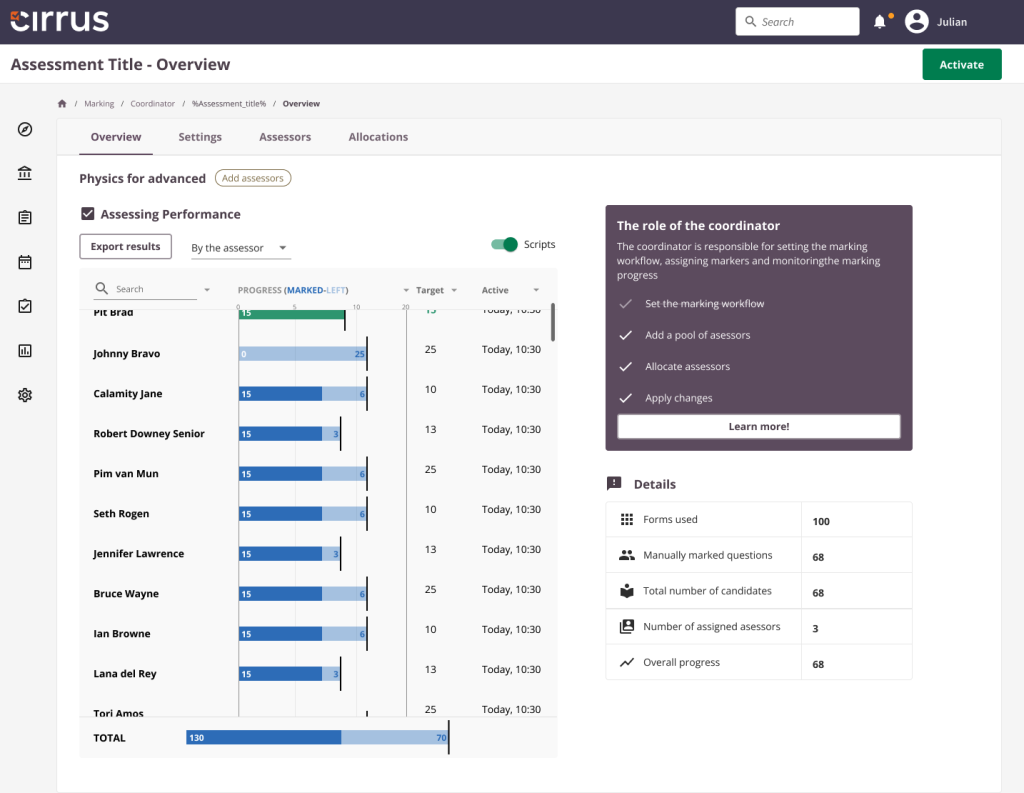Open the calendar sidebar icon
The image size is (1024, 793).
[x=25, y=262]
